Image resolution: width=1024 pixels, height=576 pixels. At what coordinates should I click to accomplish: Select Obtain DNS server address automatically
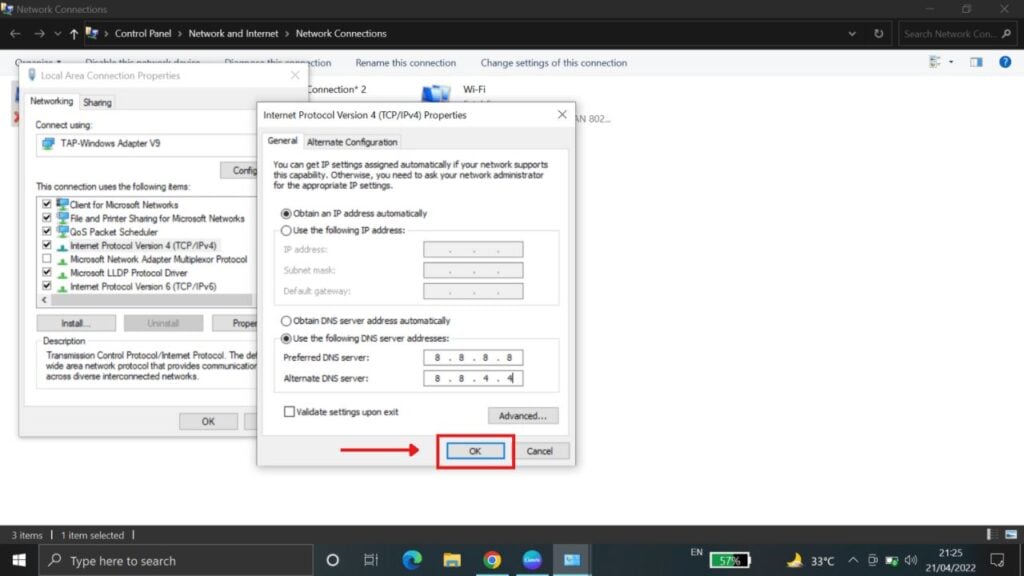tap(286, 321)
